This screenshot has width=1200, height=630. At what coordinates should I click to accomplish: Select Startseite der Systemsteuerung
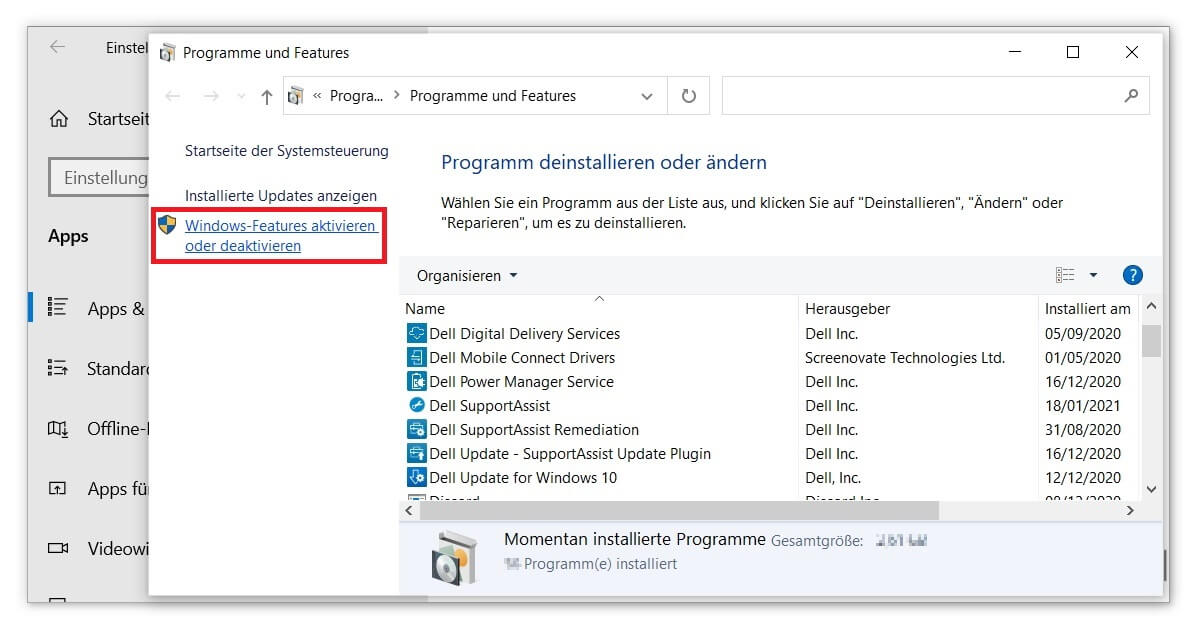point(286,150)
